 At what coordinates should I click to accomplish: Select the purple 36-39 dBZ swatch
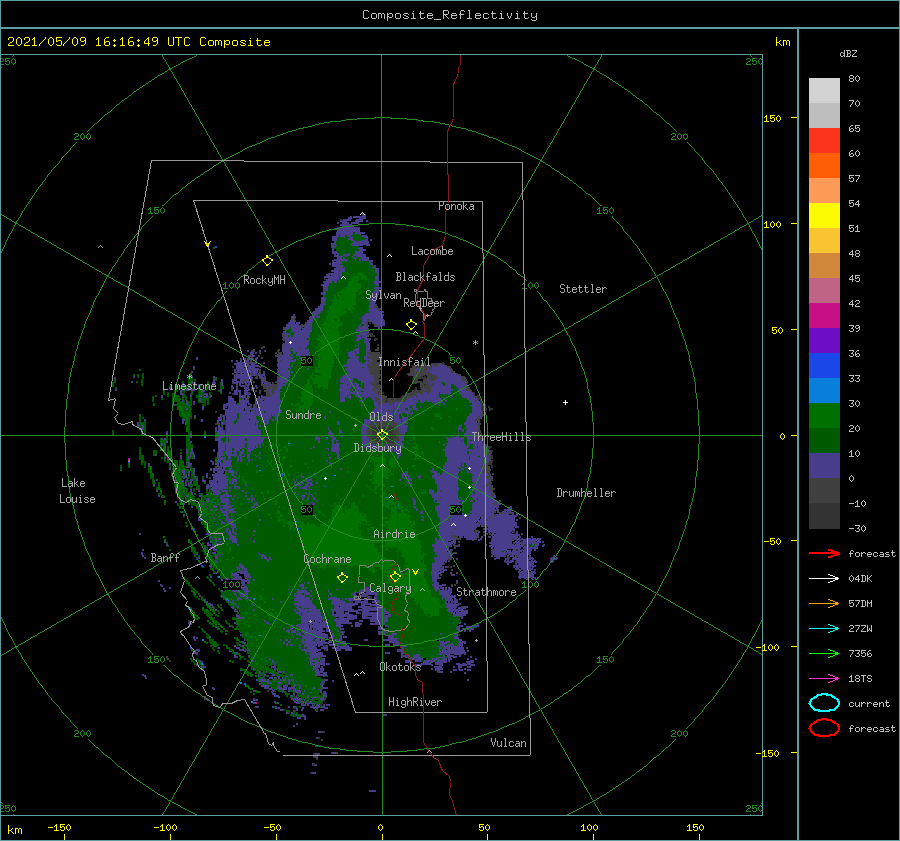point(824,340)
